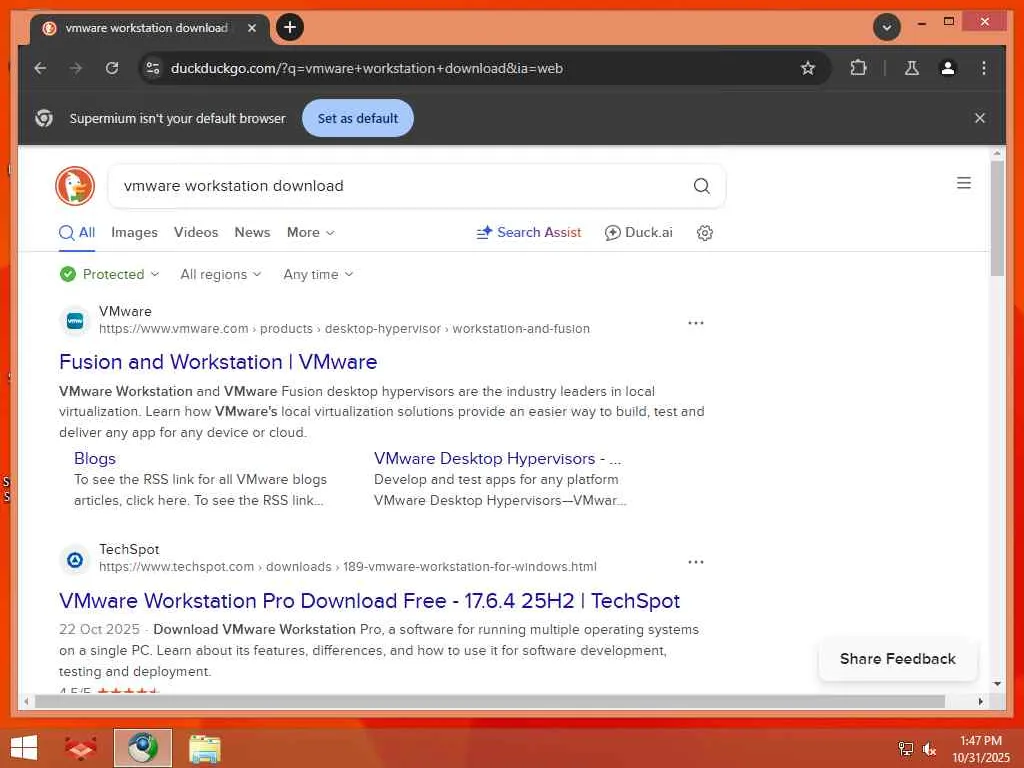Click the horizontal scrollbar right arrow
This screenshot has width=1024, height=768.
point(980,701)
